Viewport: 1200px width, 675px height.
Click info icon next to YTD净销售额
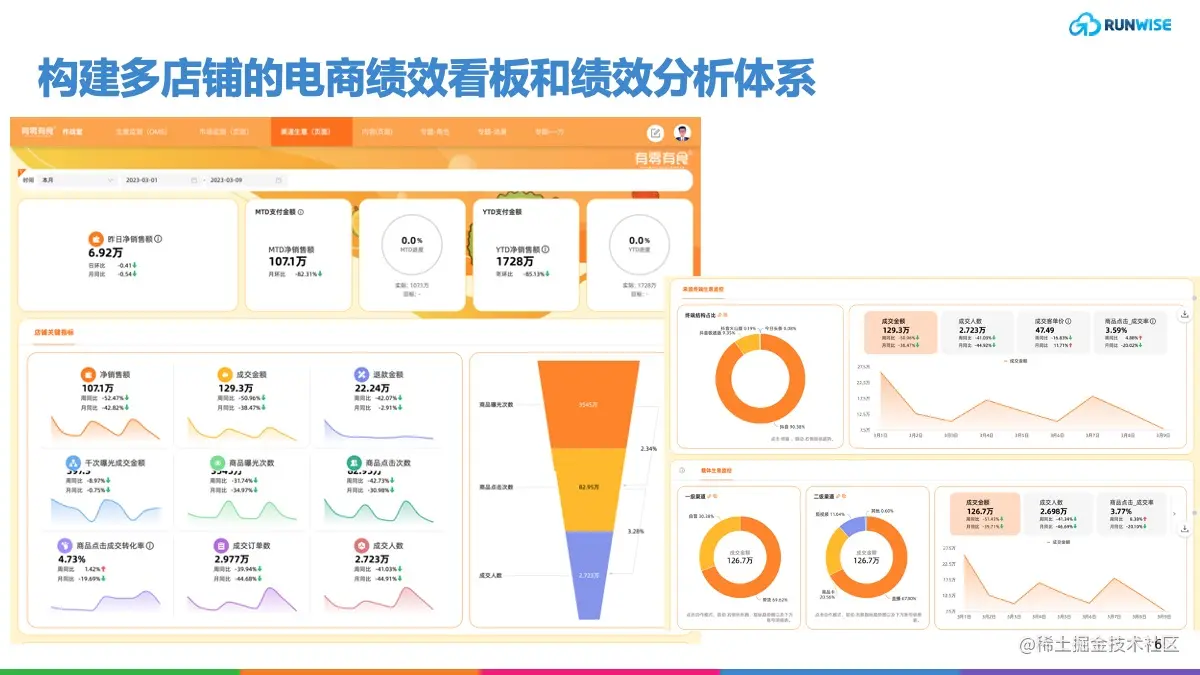546,249
